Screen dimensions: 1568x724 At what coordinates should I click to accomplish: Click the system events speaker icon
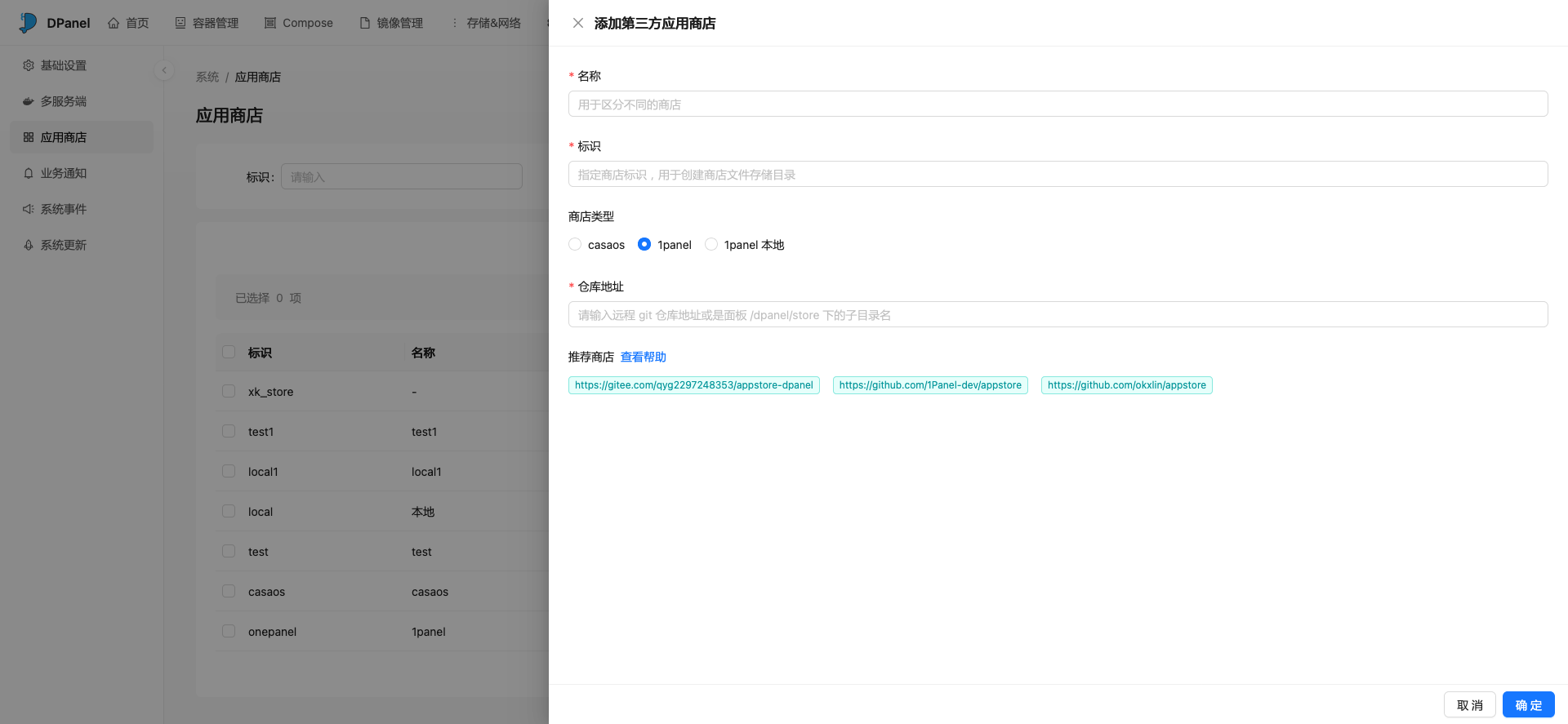pyautogui.click(x=29, y=209)
